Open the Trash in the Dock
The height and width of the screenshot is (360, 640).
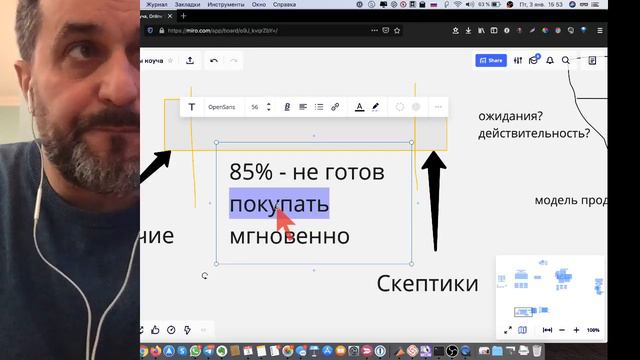coord(537,351)
